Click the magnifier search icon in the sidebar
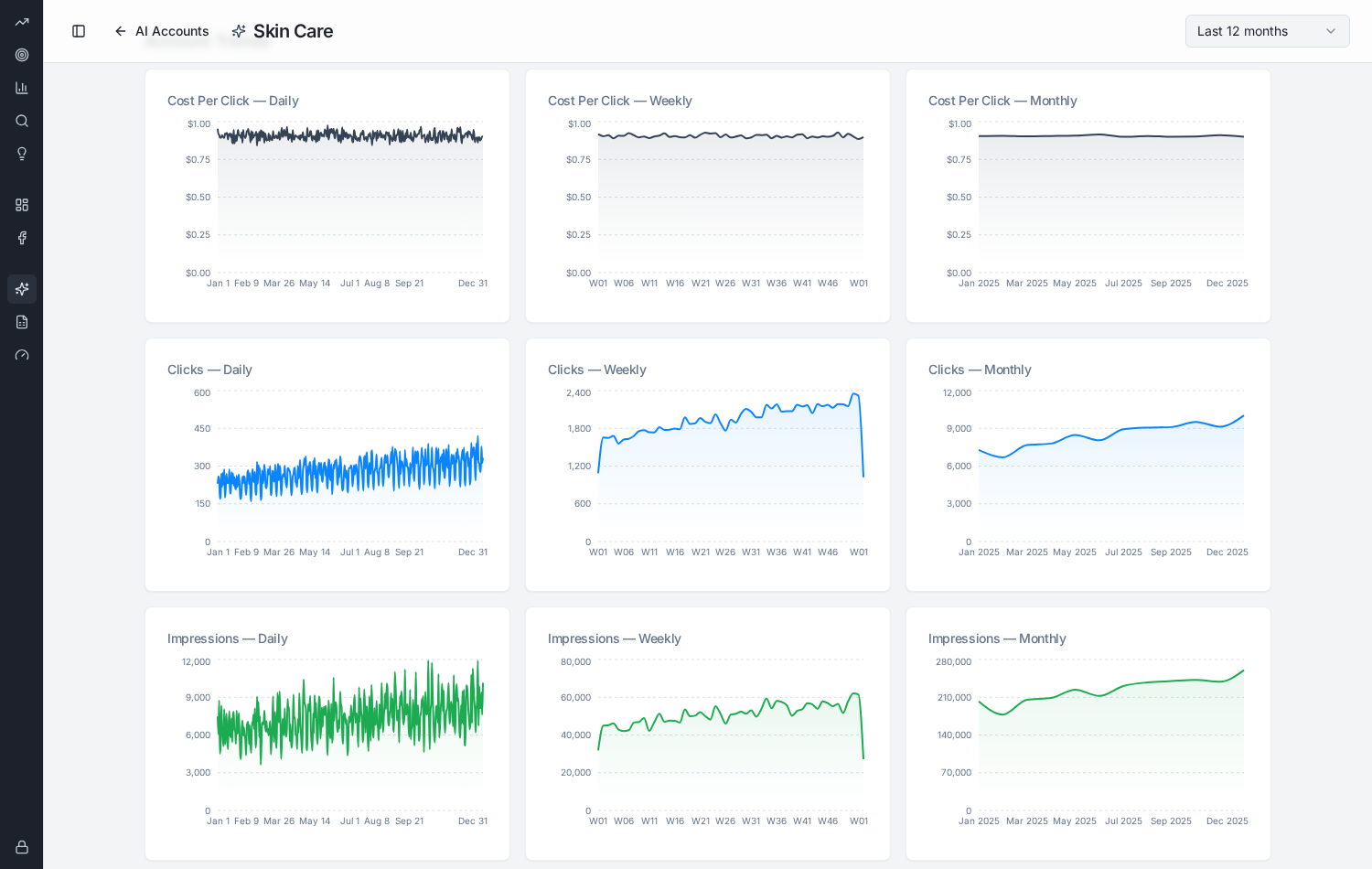 point(22,121)
